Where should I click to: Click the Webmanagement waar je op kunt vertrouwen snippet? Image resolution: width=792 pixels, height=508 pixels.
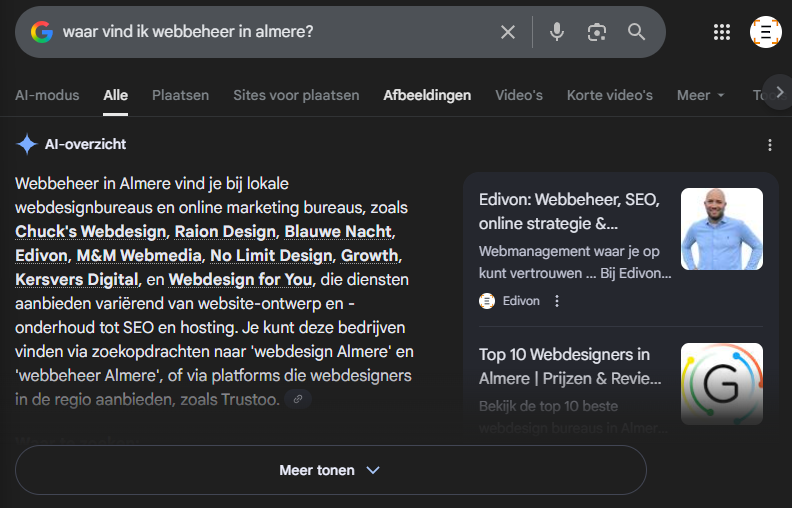tap(575, 262)
